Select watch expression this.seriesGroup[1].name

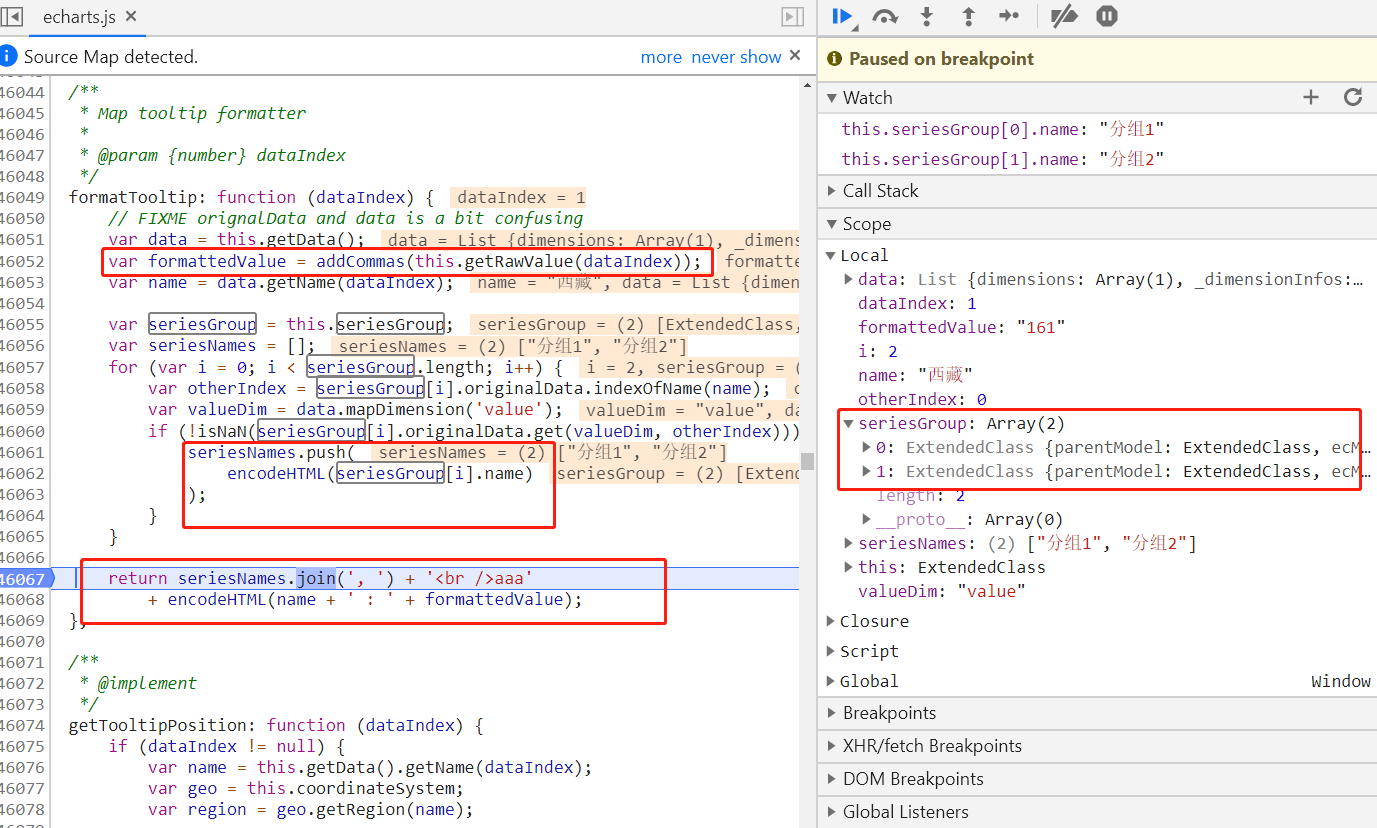pos(1003,159)
